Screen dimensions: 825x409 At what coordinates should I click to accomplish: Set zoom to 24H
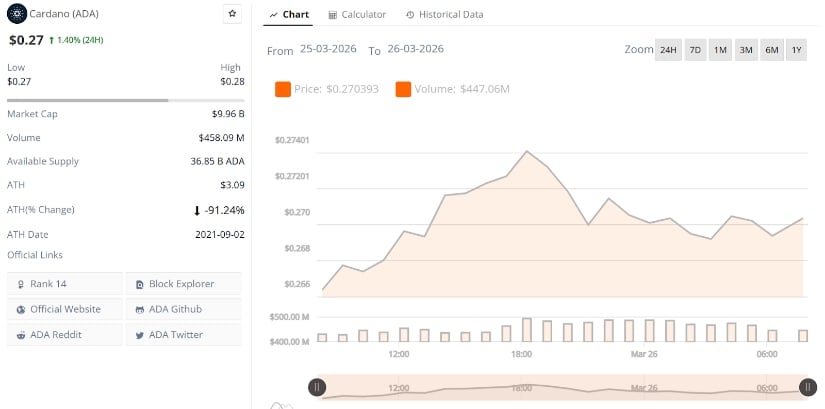click(667, 50)
